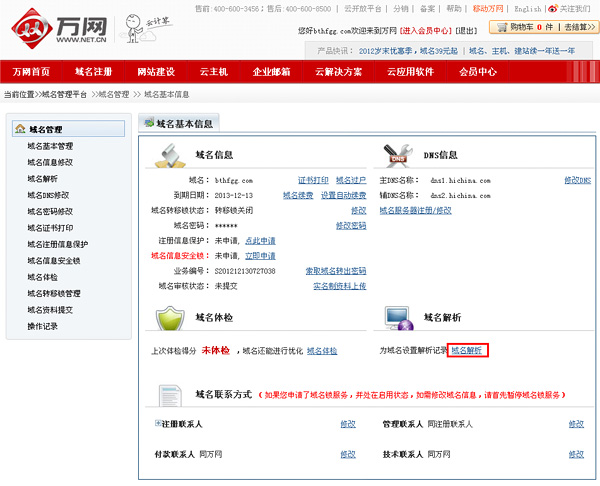Select 域名注册信息保护 in the sidebar
600x486 pixels.
(x=58, y=244)
